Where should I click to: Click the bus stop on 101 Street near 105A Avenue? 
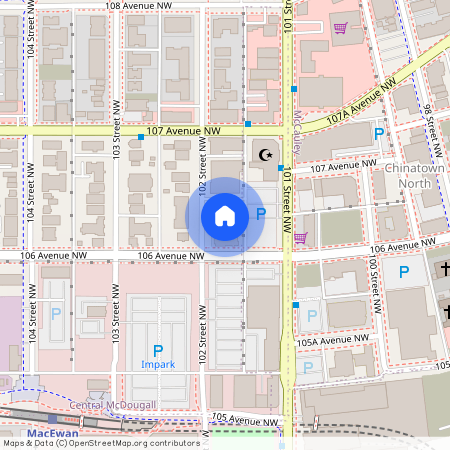296,305
